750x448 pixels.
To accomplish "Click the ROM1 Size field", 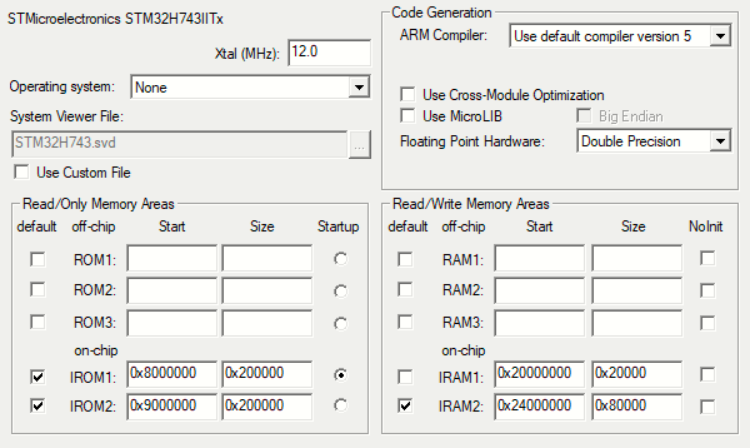I will tap(267, 259).
